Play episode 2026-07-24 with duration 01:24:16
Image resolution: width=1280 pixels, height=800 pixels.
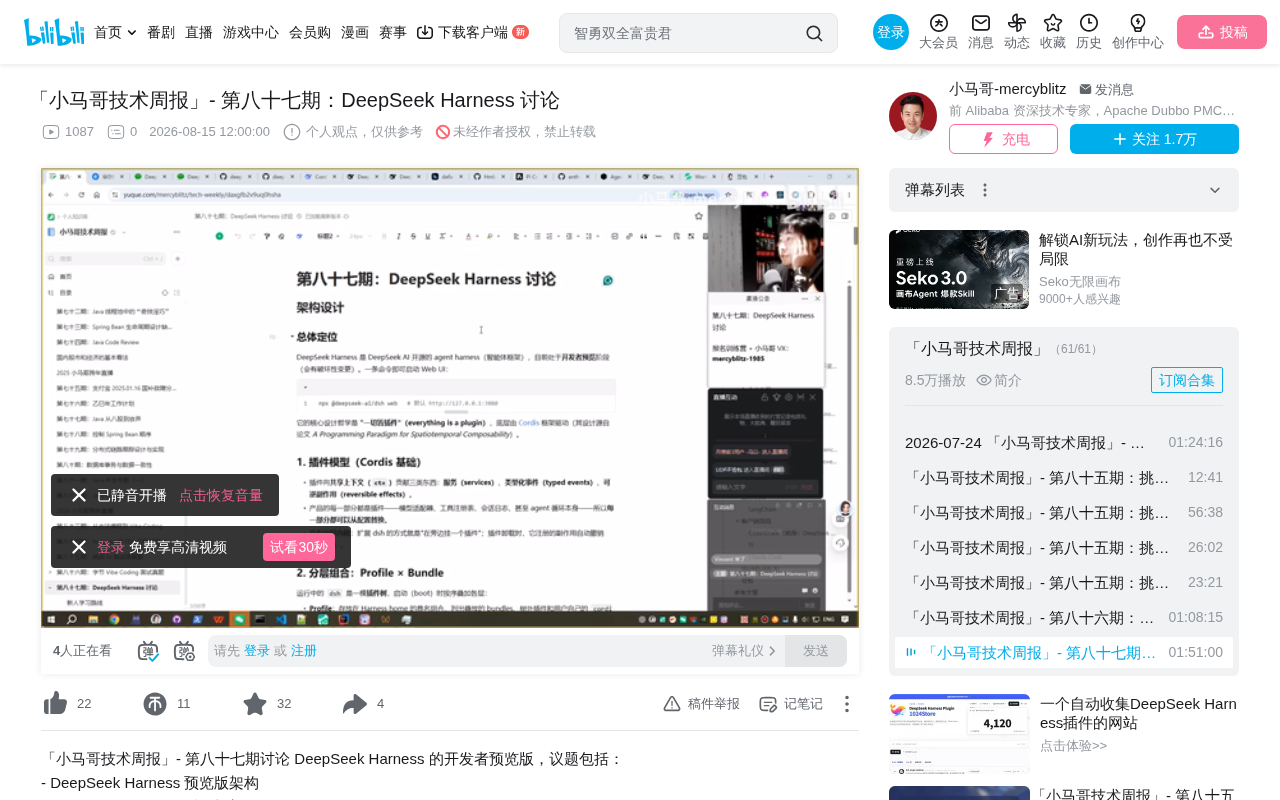(1064, 442)
